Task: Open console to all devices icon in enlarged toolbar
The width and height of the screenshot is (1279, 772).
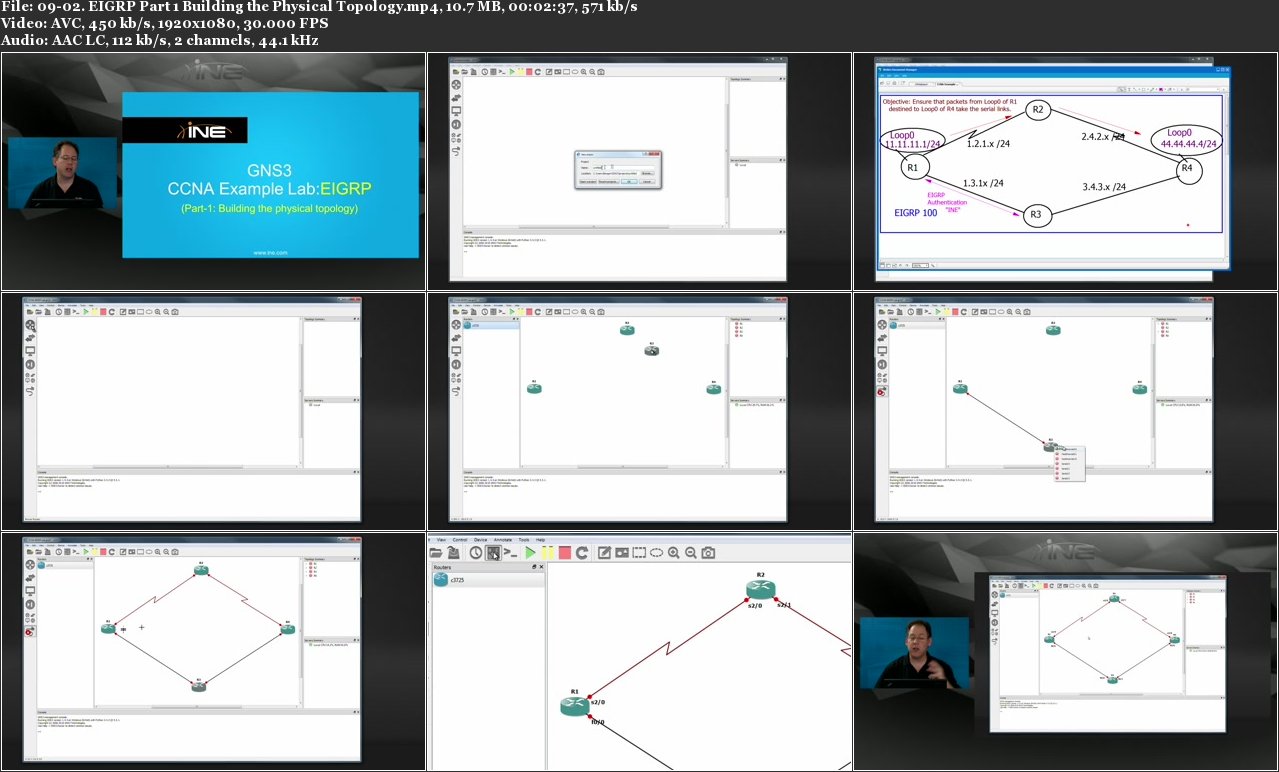Action: [x=510, y=553]
